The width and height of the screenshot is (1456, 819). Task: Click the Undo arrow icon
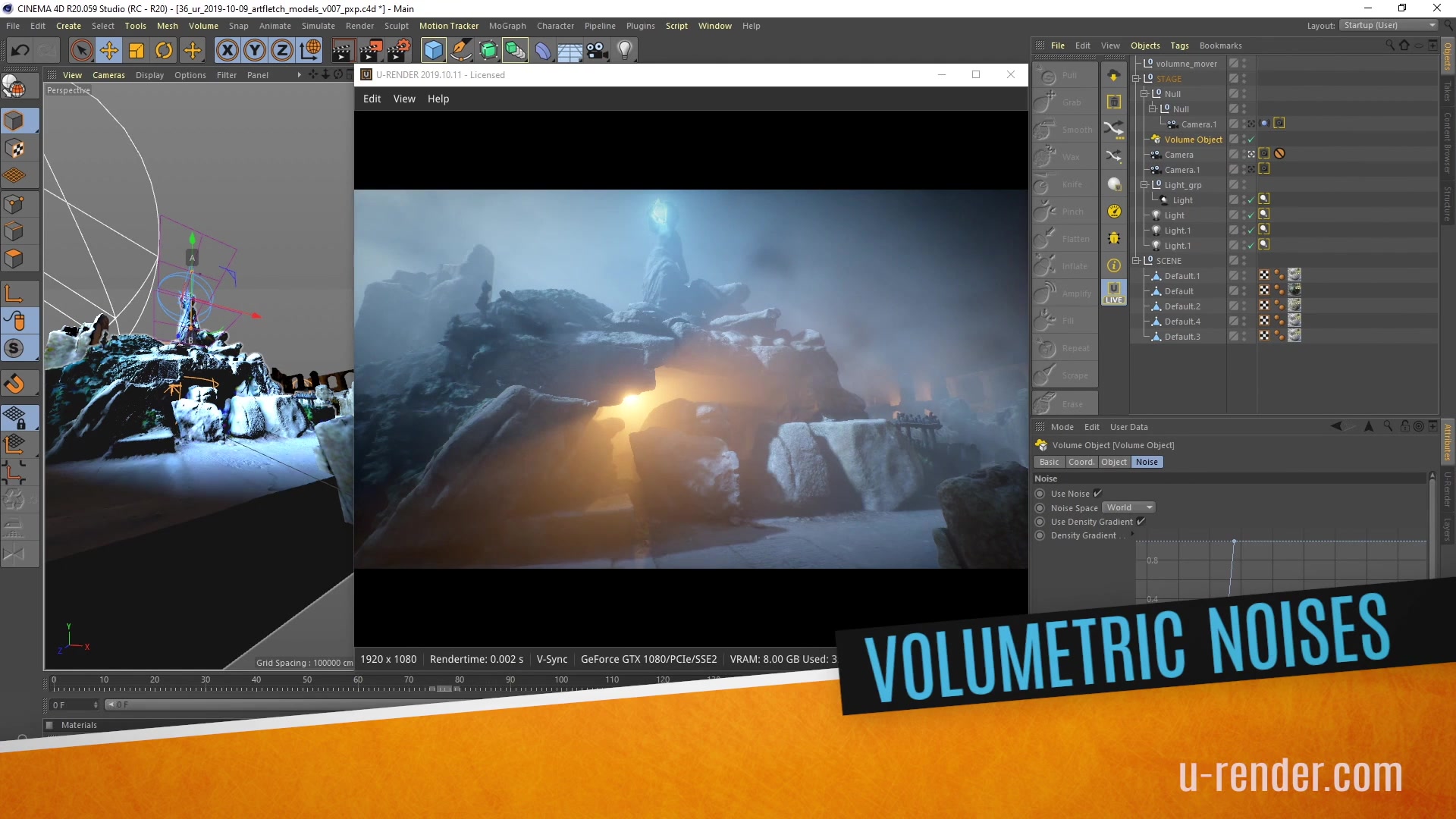pos(20,51)
